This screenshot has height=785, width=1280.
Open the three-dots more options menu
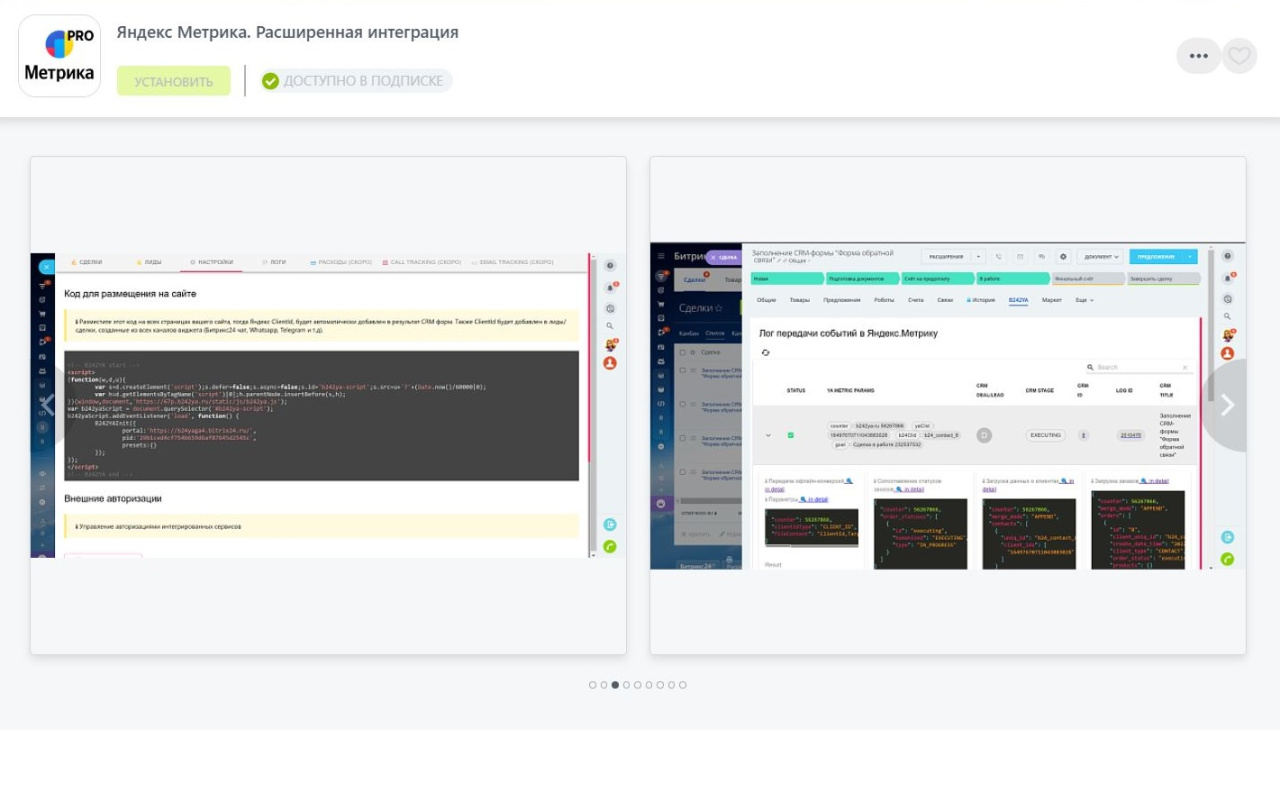[1198, 56]
